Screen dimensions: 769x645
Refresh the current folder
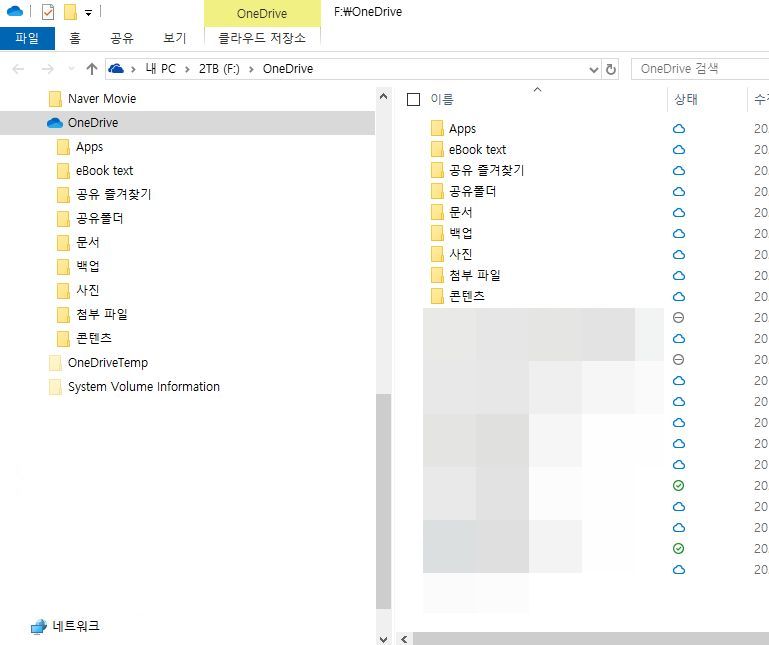[x=611, y=69]
